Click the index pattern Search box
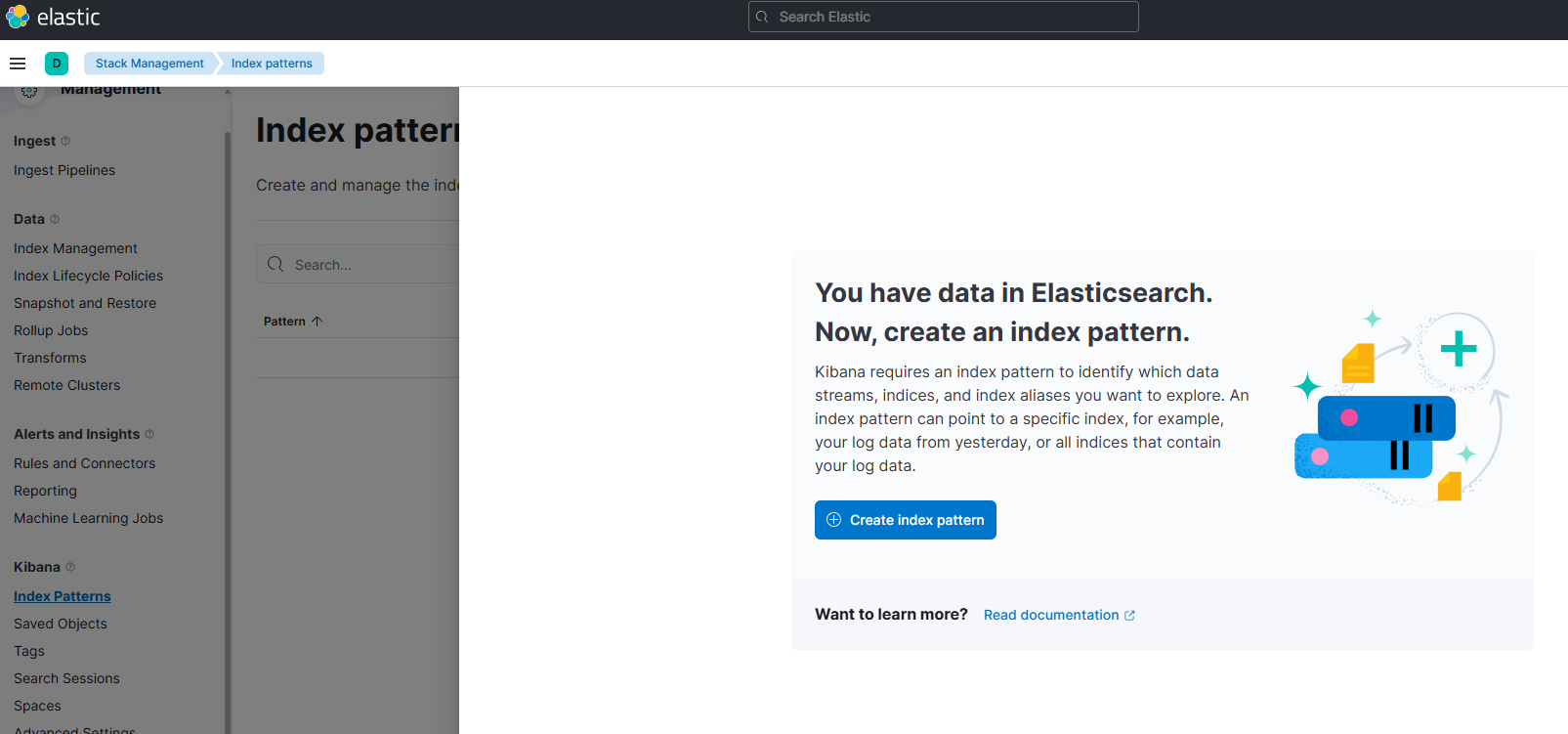Screen dimensions: 1568x734 358,264
